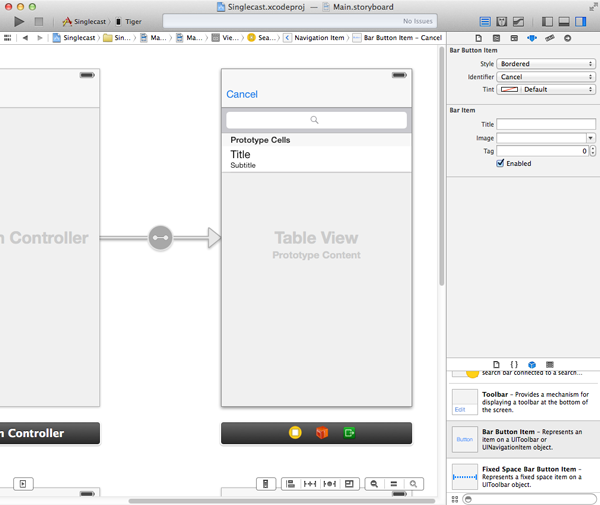Select the prototype cell titled Title
Image resolution: width=600 pixels, height=505 pixels.
(316, 159)
